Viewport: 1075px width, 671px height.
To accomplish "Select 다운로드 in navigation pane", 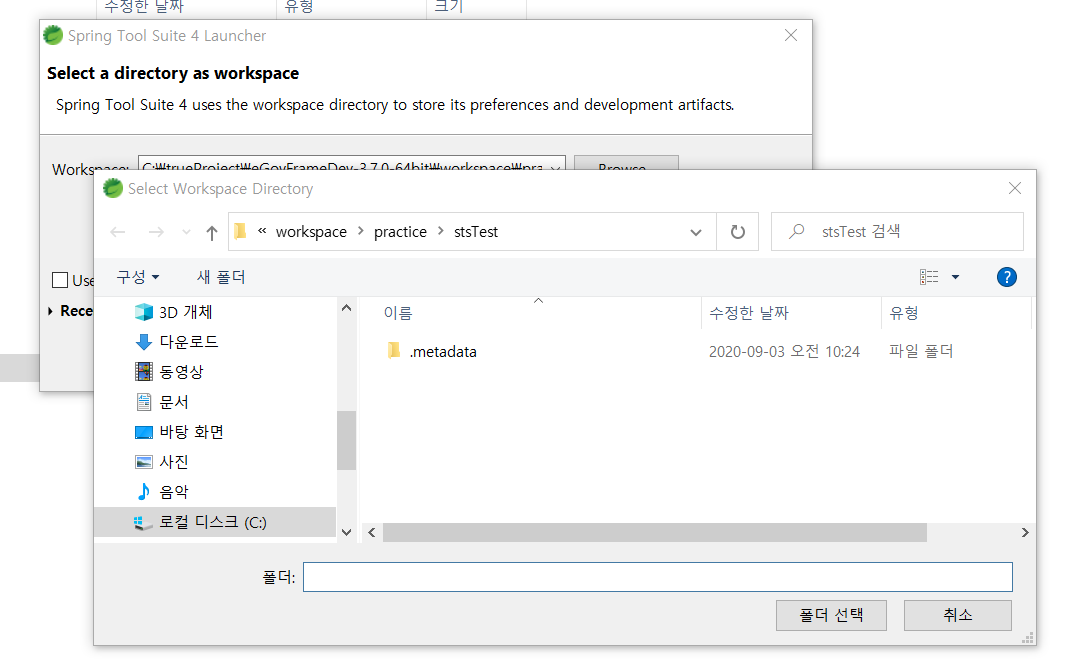I will (x=189, y=342).
